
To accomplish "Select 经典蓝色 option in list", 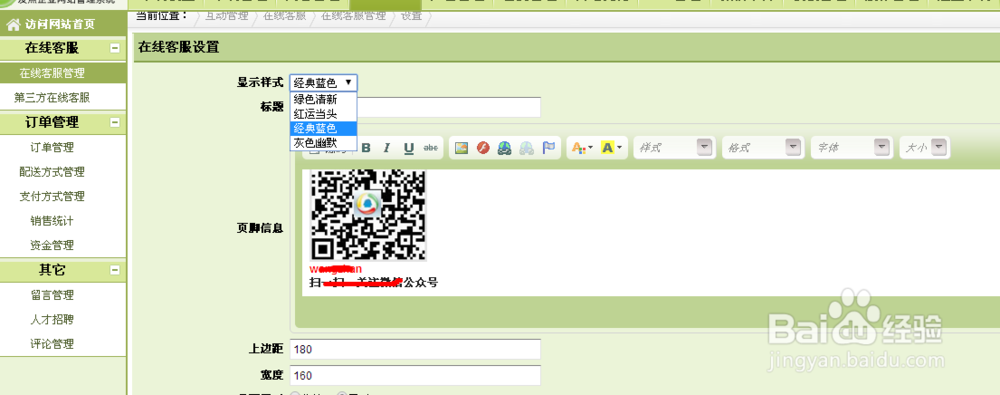I will pyautogui.click(x=323, y=128).
